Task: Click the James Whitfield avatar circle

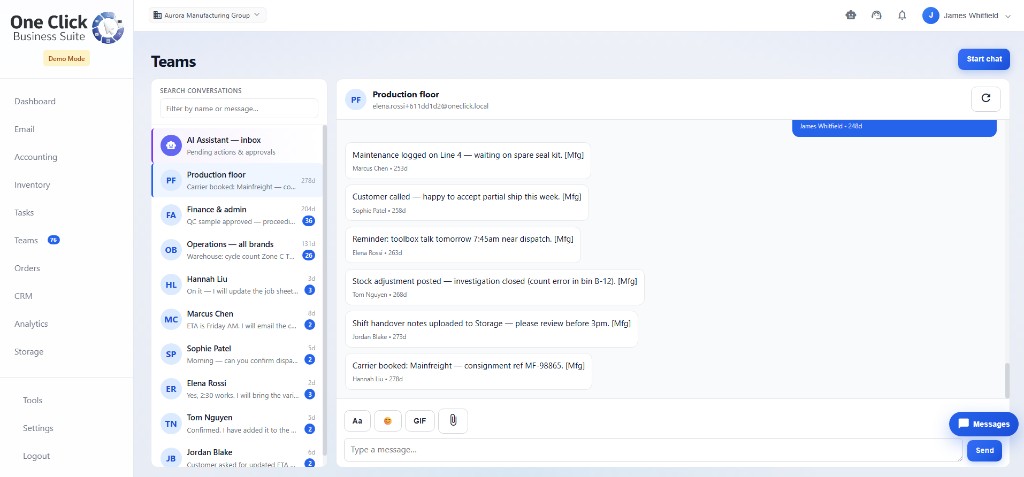Action: coord(931,15)
